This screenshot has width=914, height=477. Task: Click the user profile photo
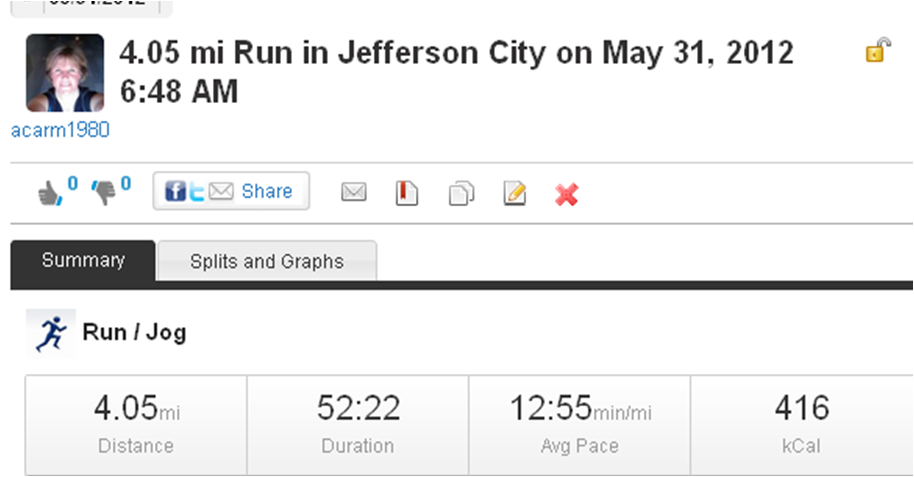(65, 73)
